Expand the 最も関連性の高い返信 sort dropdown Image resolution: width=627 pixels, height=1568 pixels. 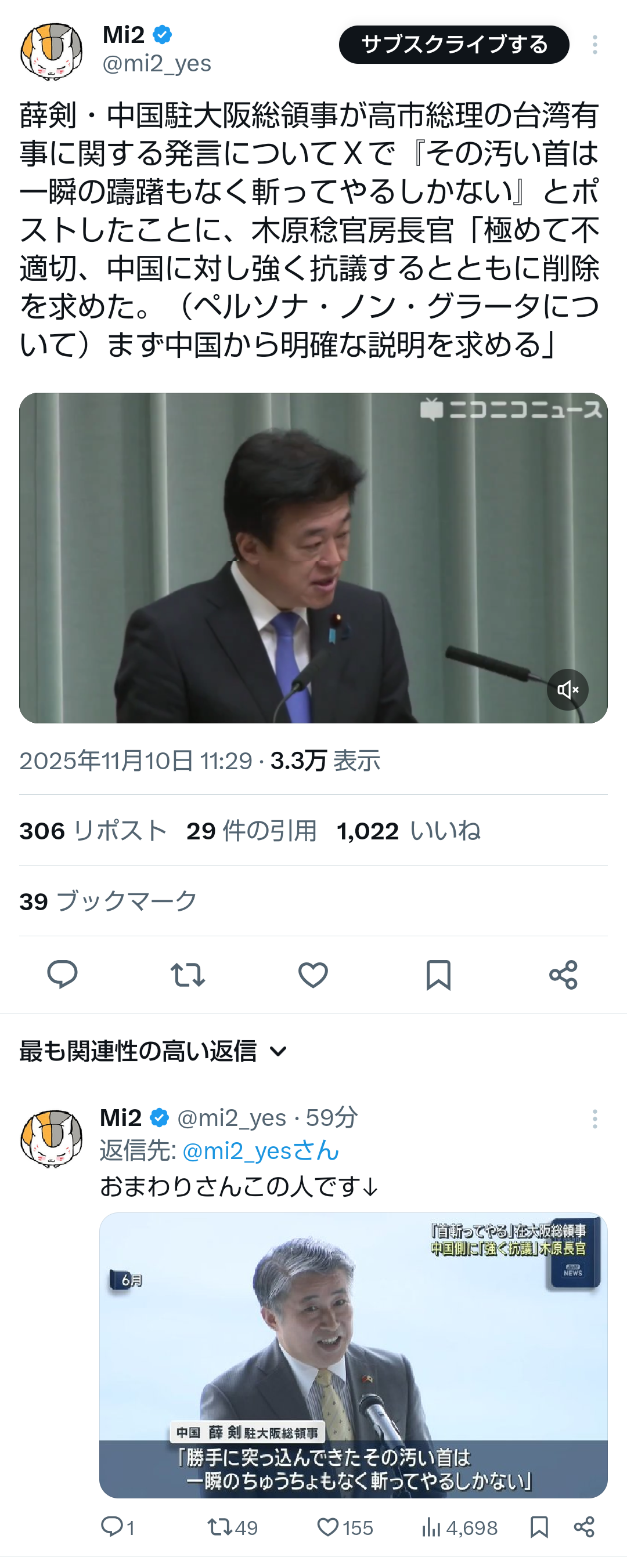tap(153, 1051)
